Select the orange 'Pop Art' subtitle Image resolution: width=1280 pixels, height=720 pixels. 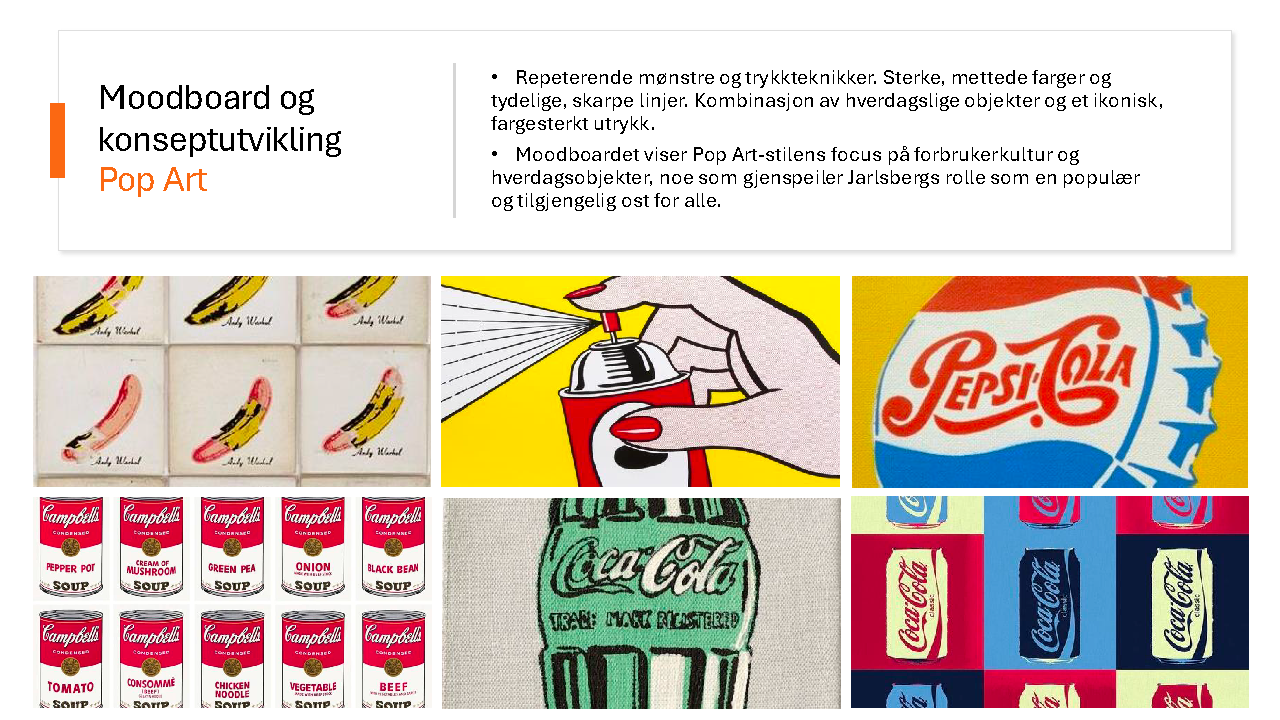153,180
